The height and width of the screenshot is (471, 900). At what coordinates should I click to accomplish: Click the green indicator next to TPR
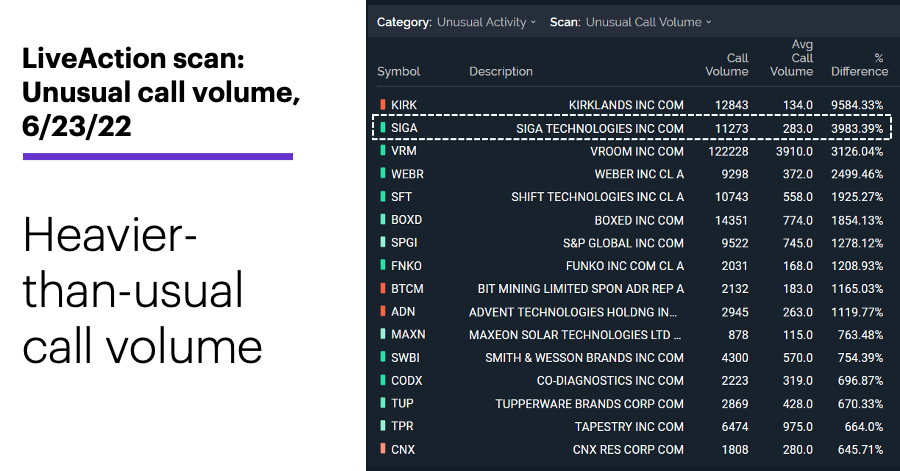383,426
